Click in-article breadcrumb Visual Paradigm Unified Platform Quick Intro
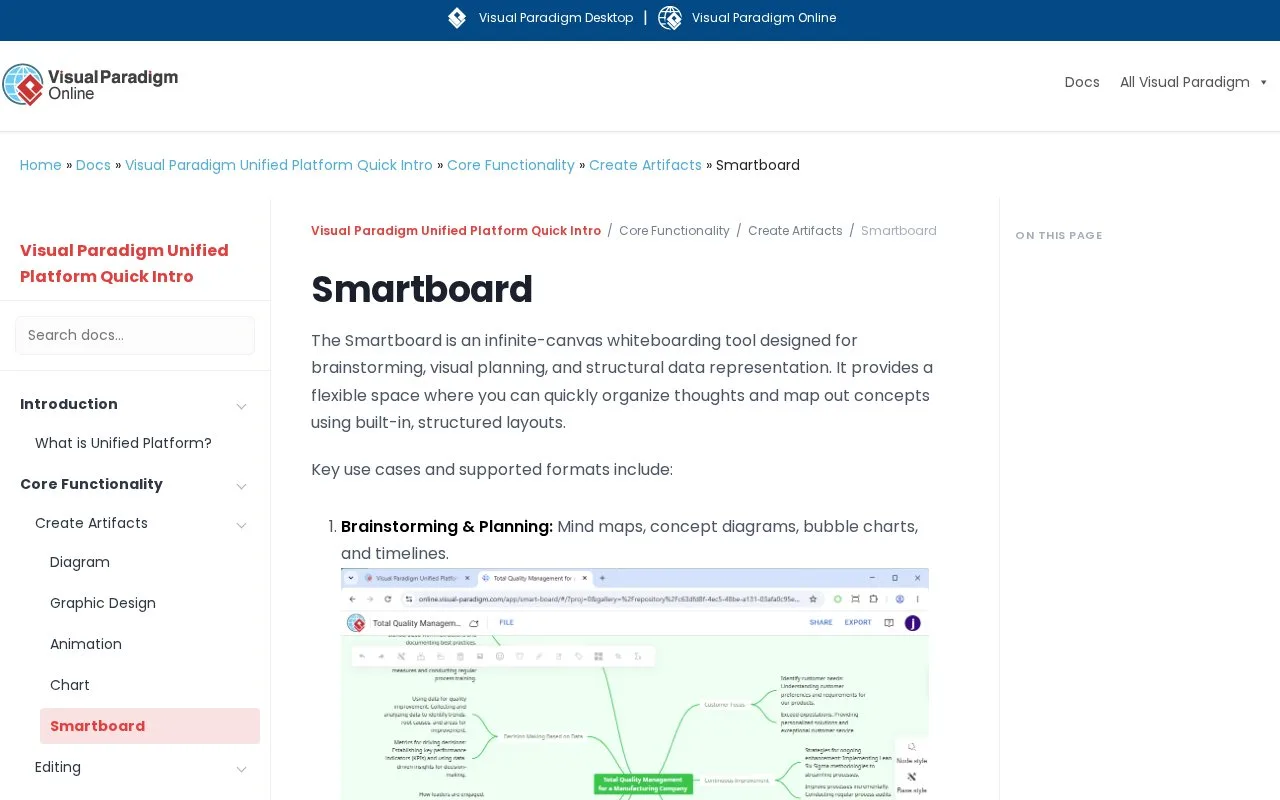This screenshot has height=800, width=1280. tap(456, 231)
